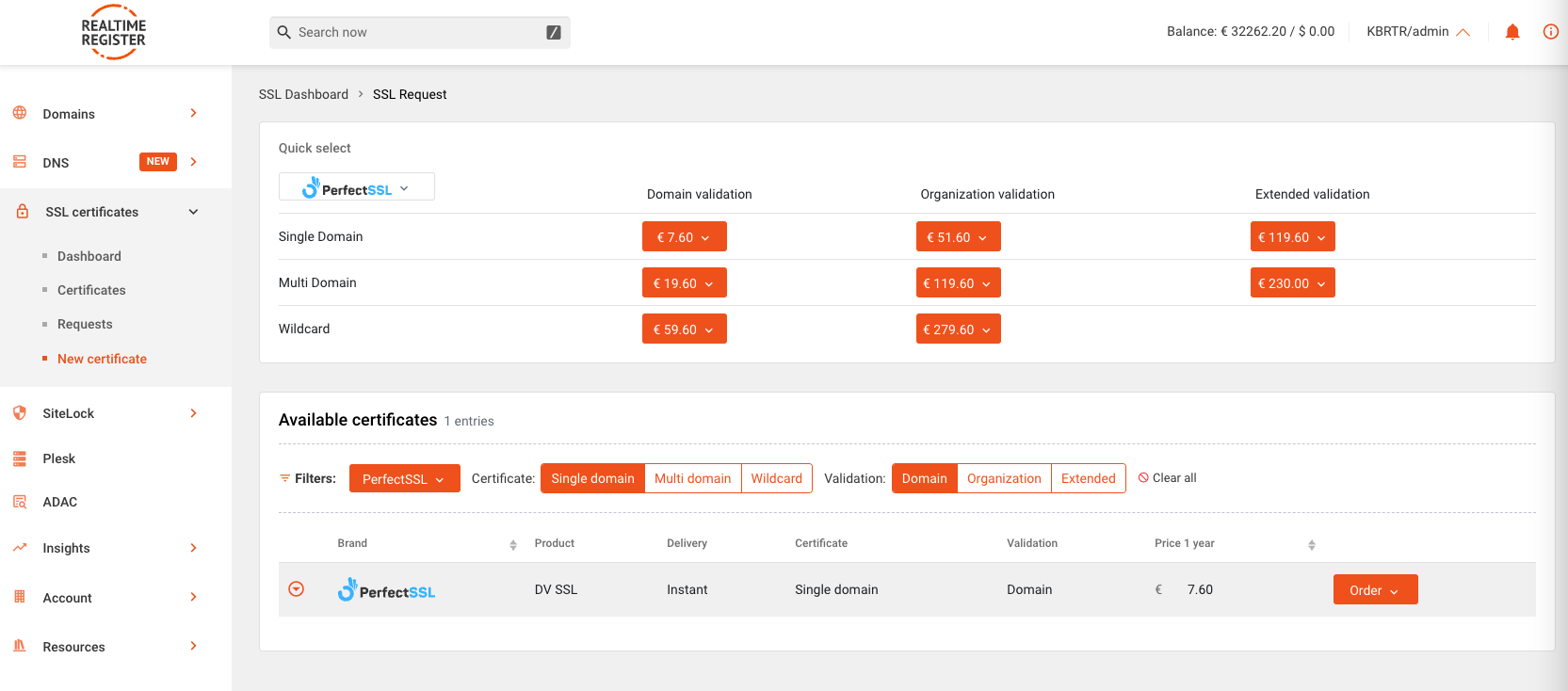
Task: Click the Delivery column header
Action: (x=687, y=543)
